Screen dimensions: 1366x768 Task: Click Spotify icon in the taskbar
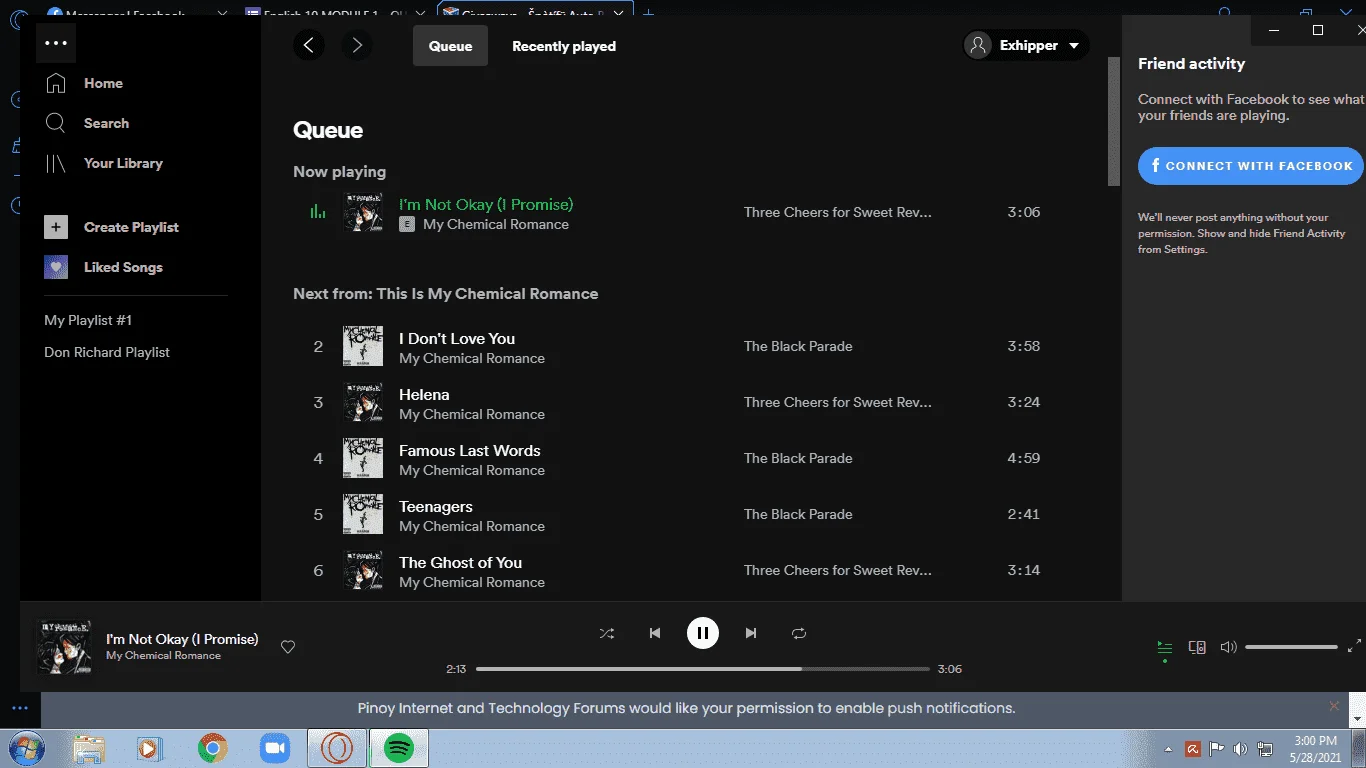click(399, 748)
